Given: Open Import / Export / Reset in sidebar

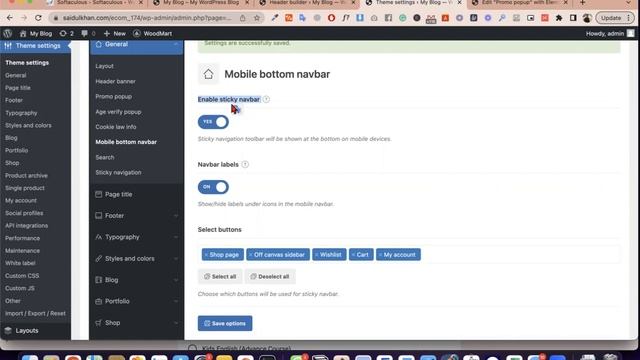Looking at the screenshot, I should pyautogui.click(x=35, y=313).
